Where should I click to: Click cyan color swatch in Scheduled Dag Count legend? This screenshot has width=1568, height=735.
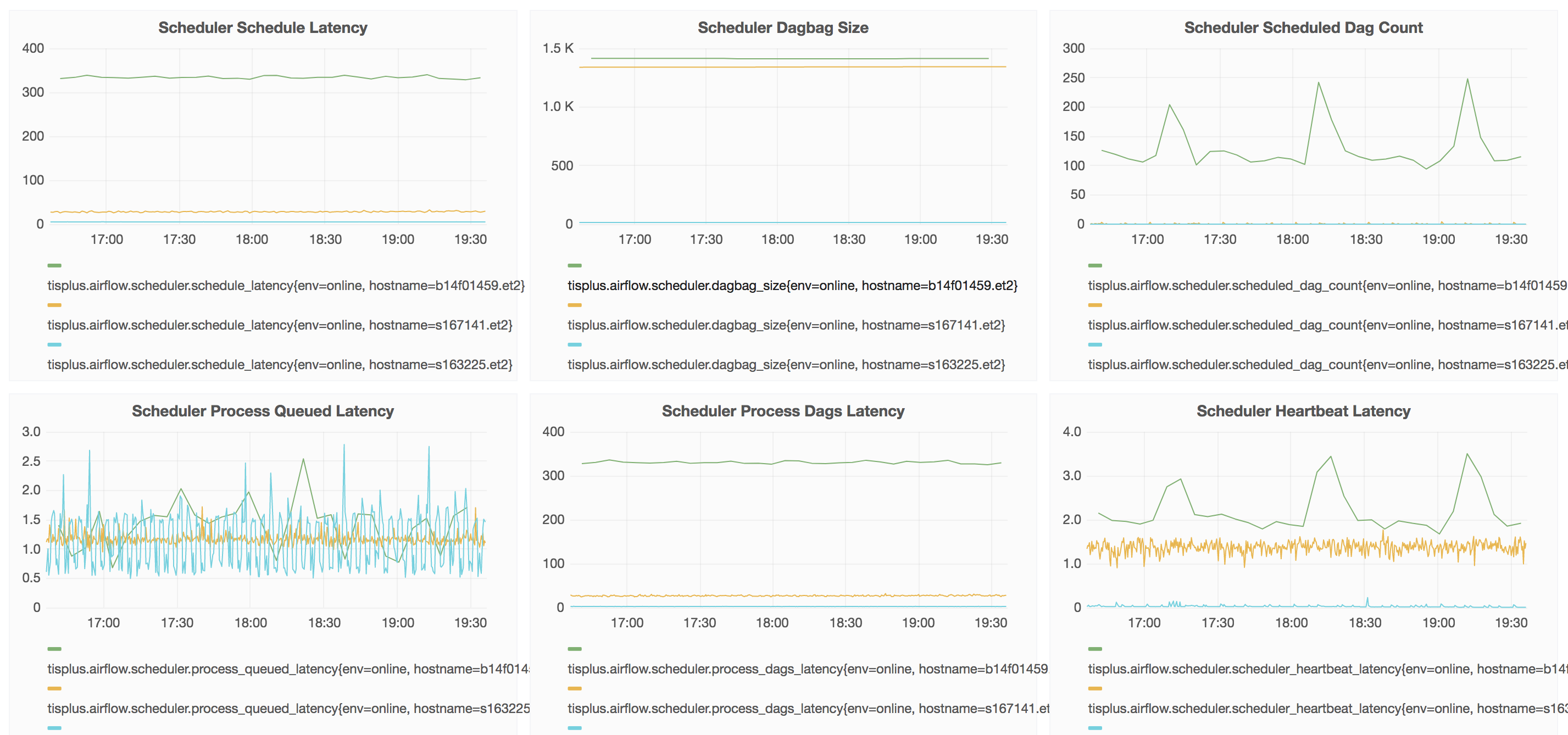click(1095, 344)
